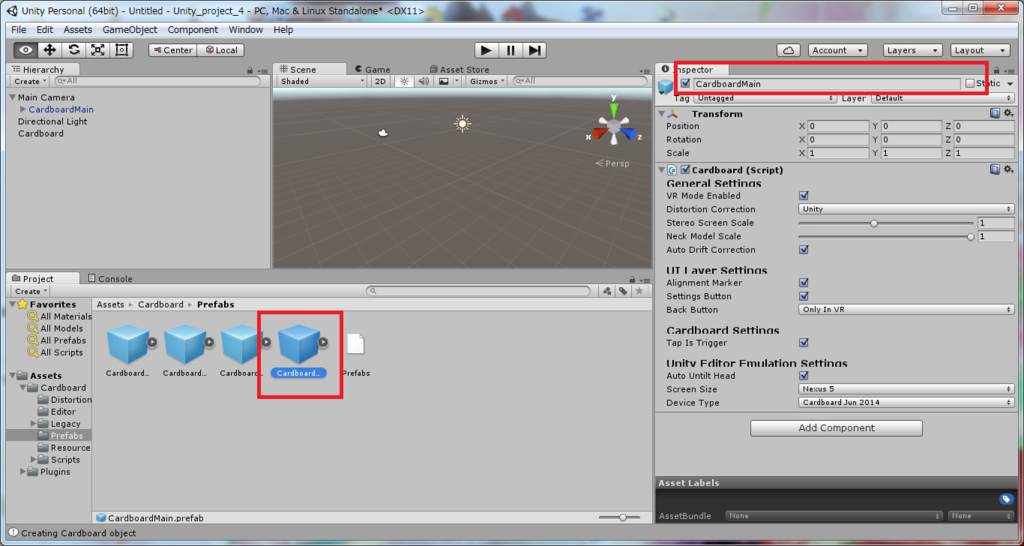Click the prefab cube icon in Inspector
The image size is (1024, 546).
[666, 87]
